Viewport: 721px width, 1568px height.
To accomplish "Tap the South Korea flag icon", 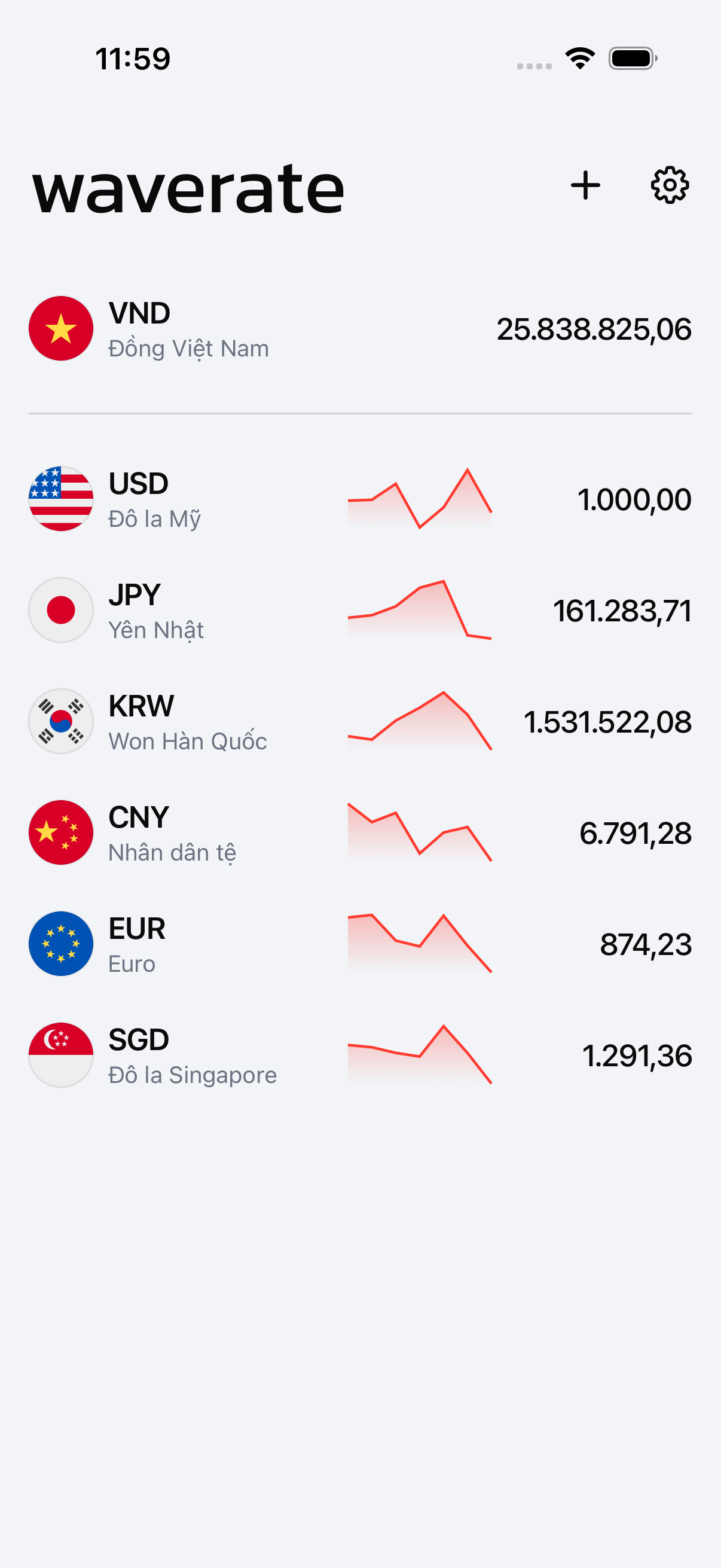I will pyautogui.click(x=61, y=721).
